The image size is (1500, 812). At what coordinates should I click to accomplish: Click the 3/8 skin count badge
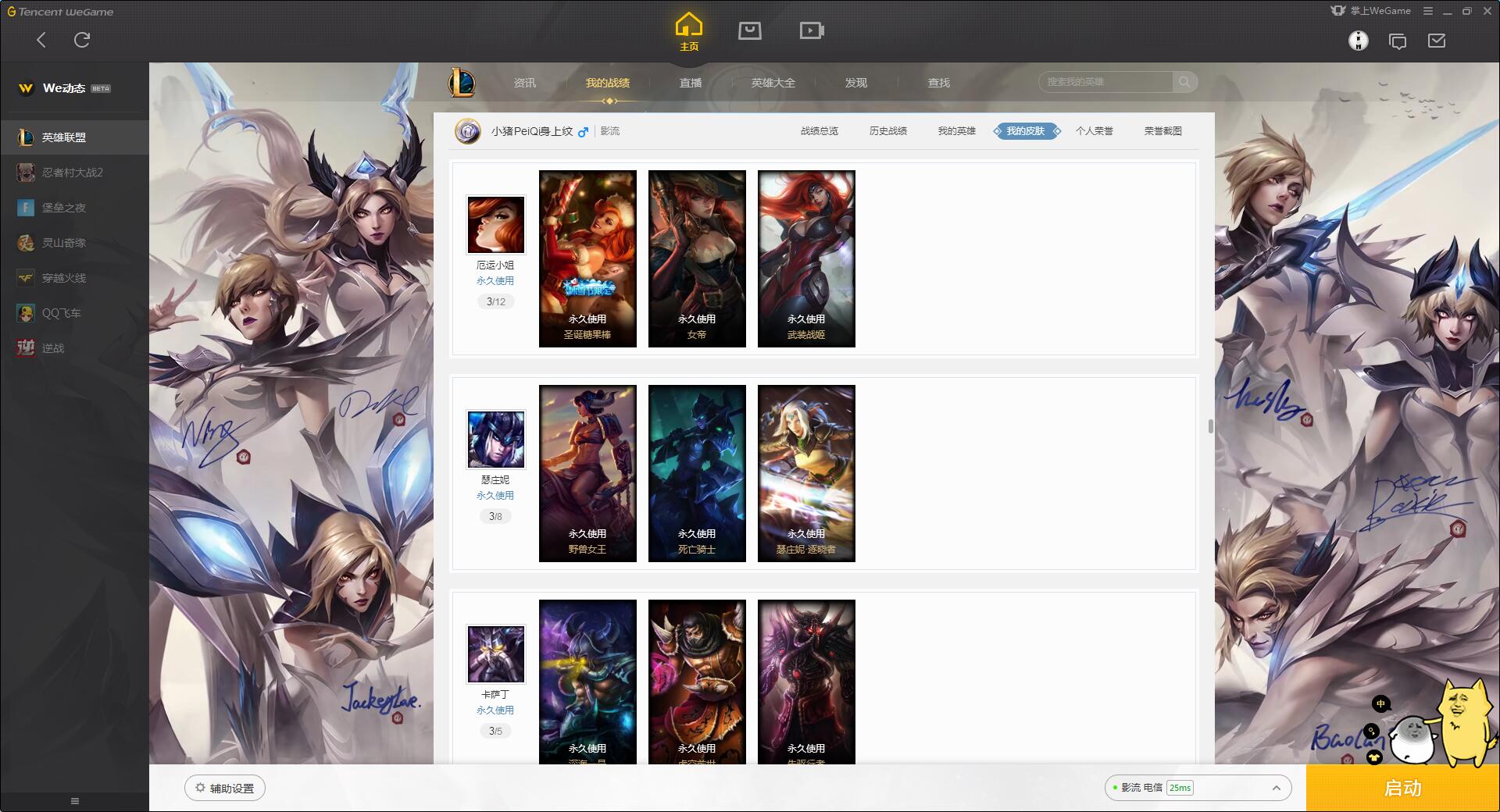pos(496,516)
